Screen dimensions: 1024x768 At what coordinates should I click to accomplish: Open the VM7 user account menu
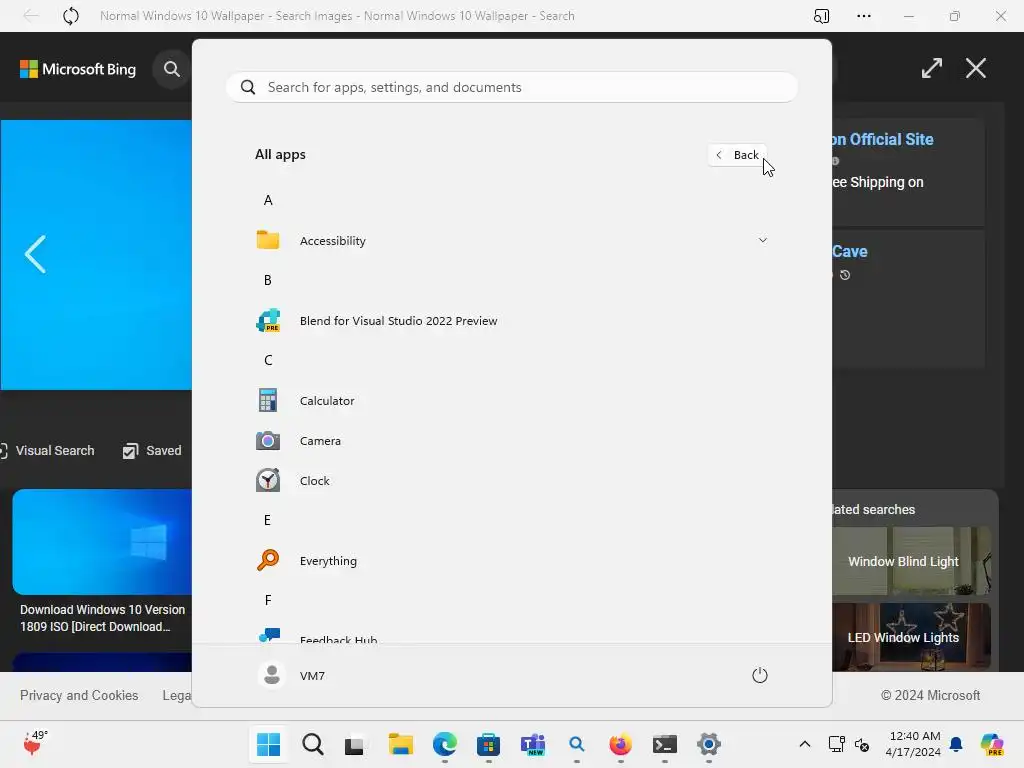coord(291,675)
